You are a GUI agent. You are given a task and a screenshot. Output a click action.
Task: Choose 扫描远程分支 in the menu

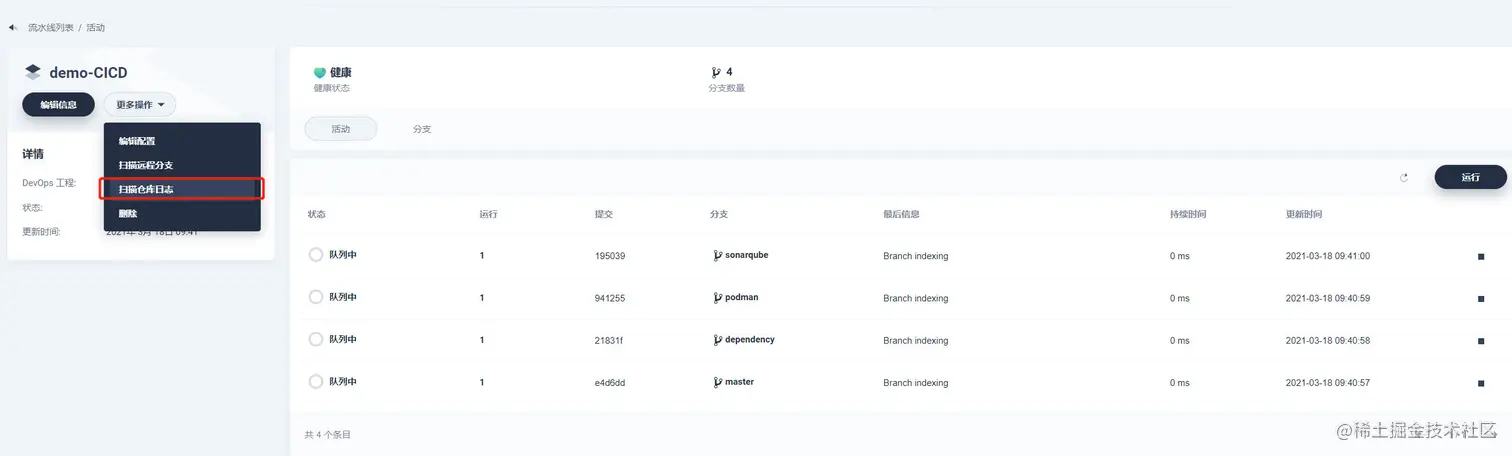coord(146,165)
